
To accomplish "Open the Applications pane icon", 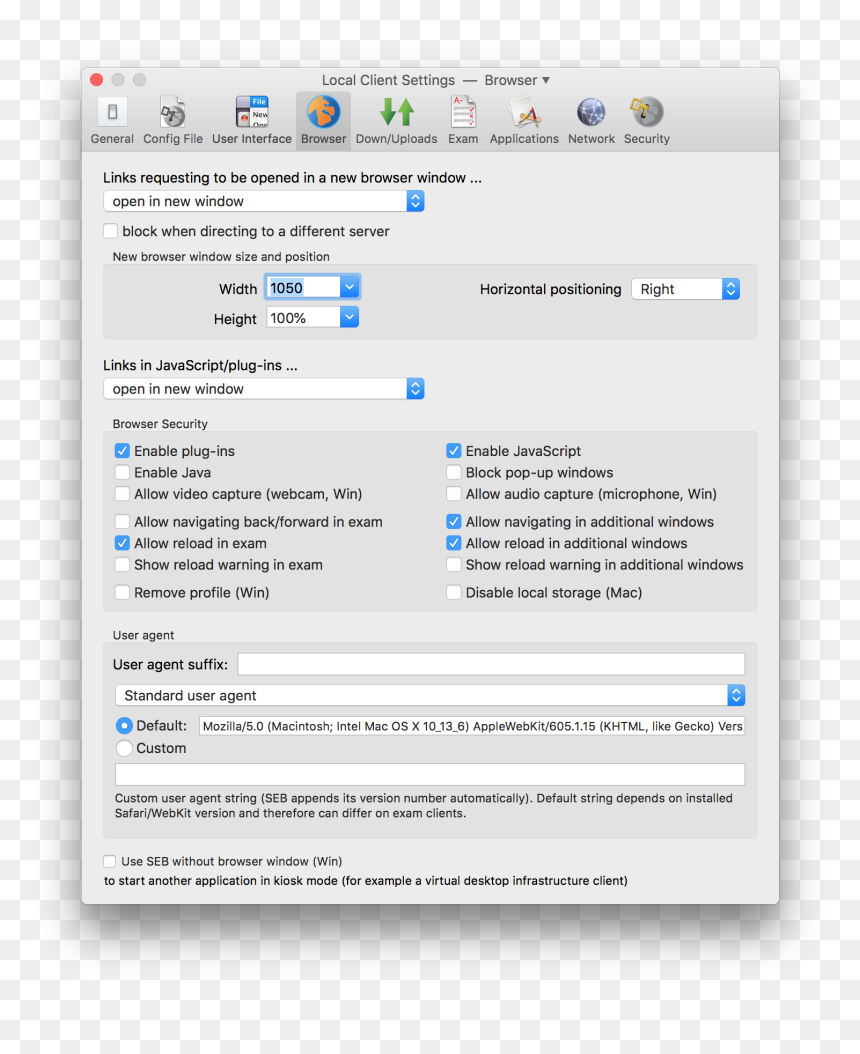I will (x=524, y=112).
